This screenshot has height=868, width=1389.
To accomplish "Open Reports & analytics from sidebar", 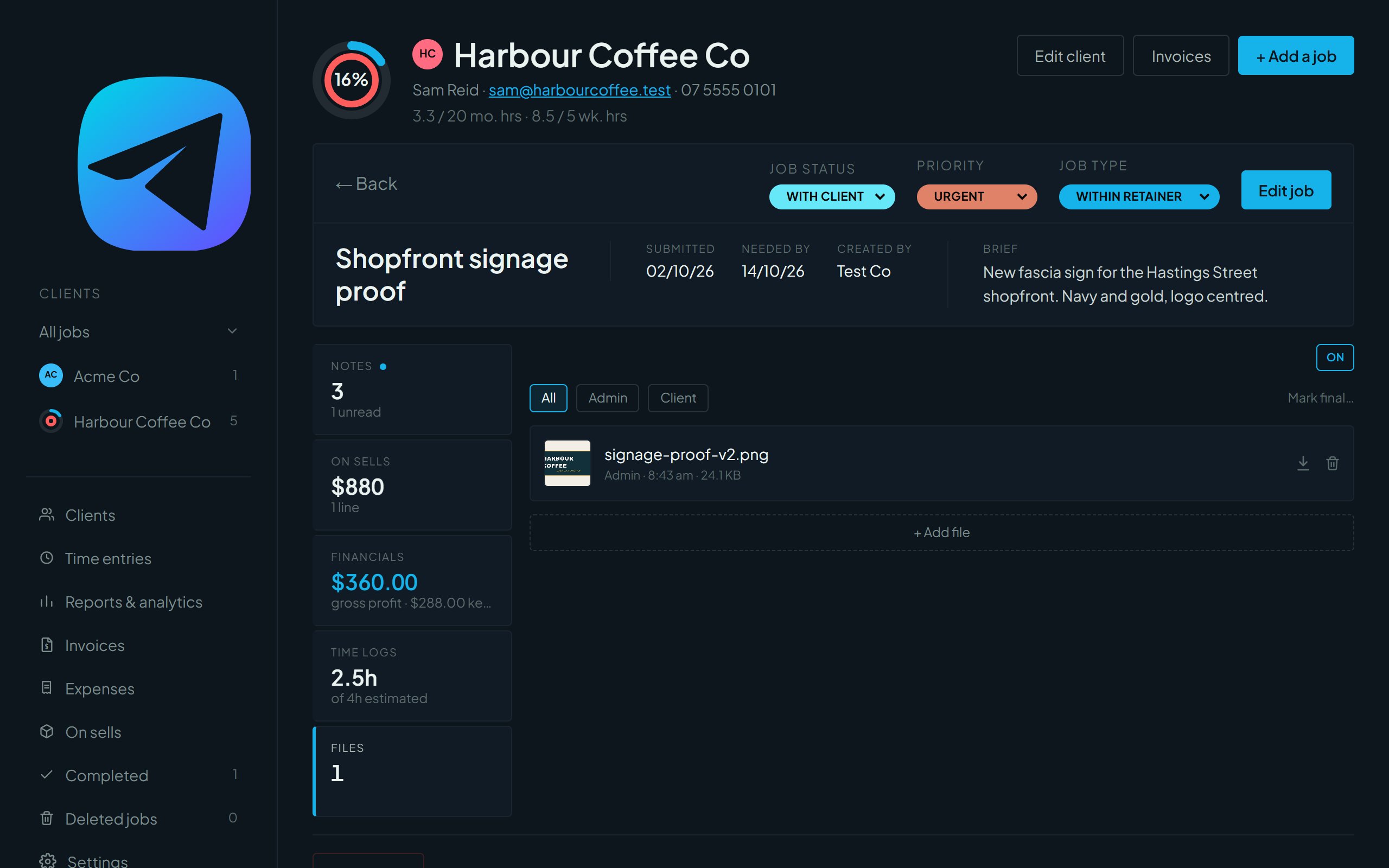I will (x=133, y=602).
